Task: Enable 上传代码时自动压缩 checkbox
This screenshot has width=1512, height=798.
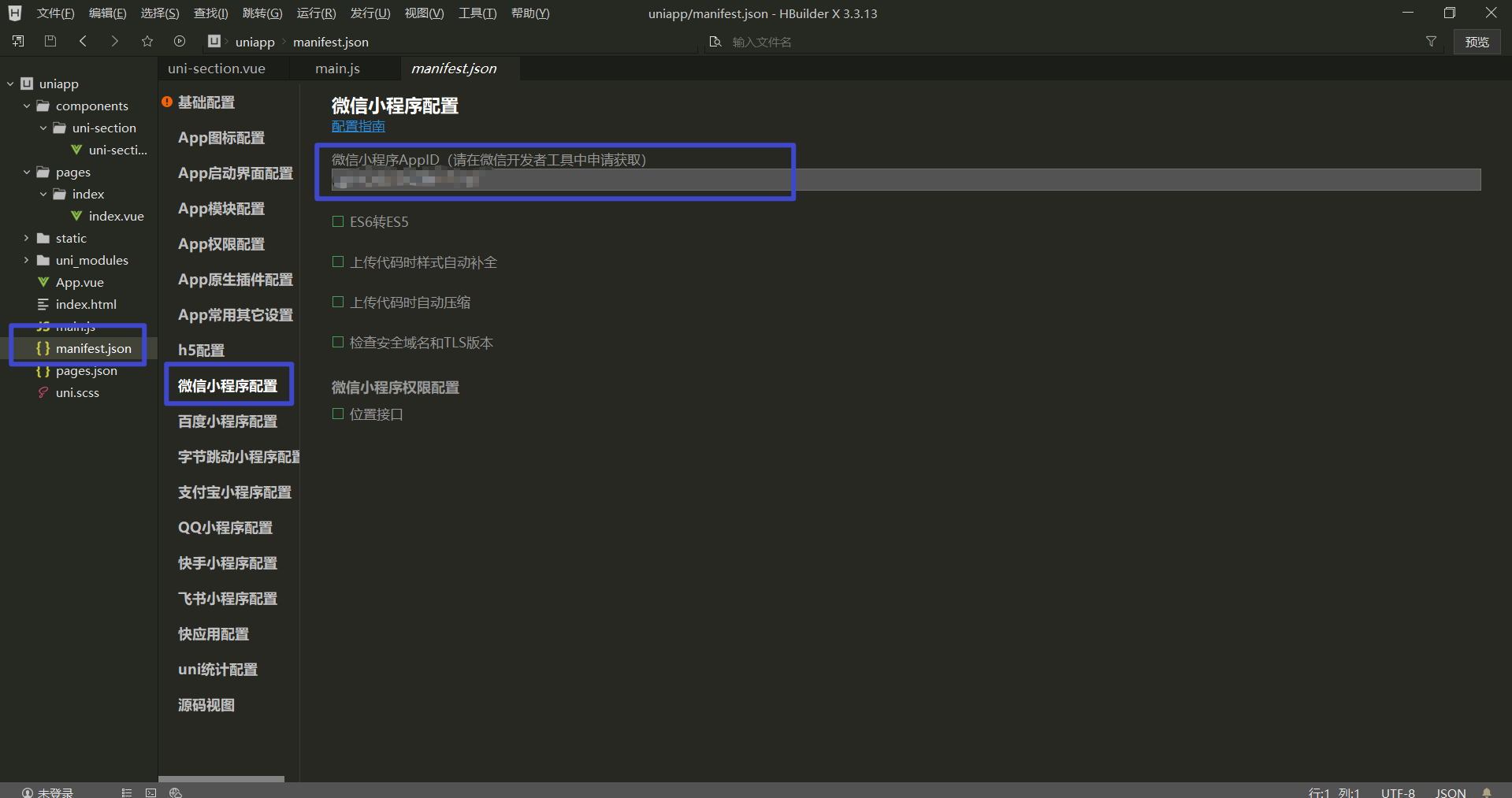Action: point(338,302)
